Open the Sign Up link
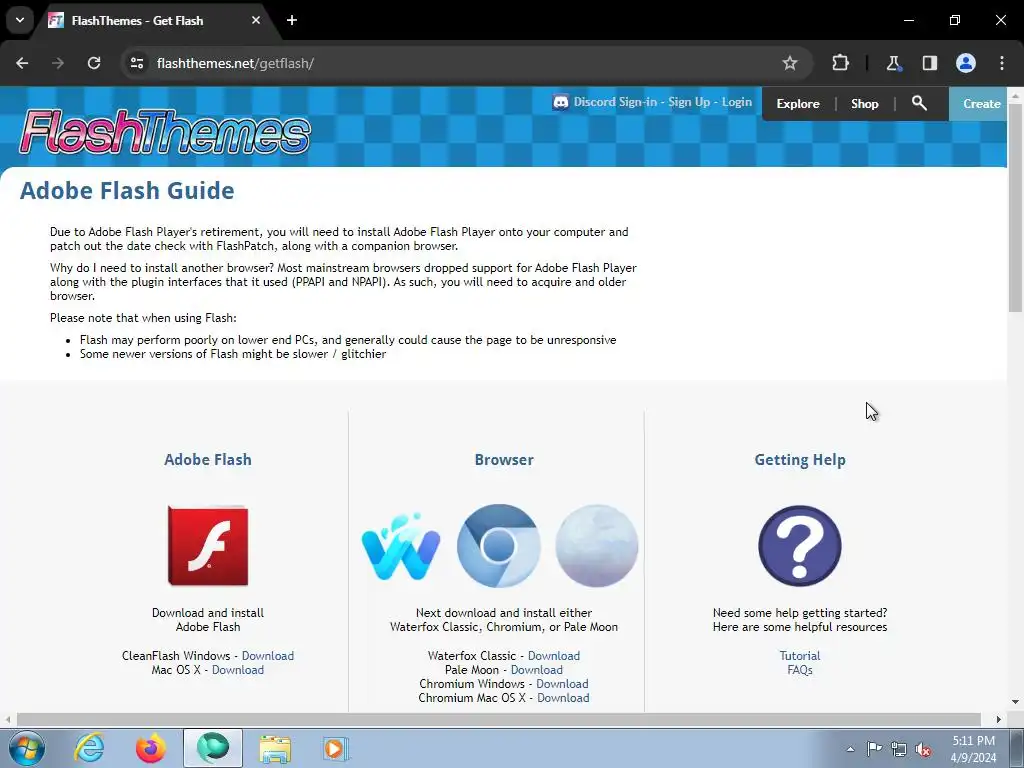Image resolution: width=1024 pixels, height=768 pixels. [x=689, y=102]
